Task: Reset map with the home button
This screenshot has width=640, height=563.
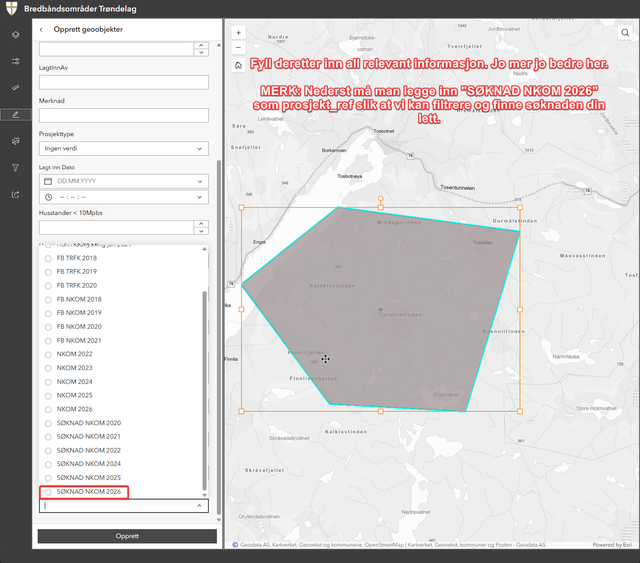Action: [x=238, y=65]
